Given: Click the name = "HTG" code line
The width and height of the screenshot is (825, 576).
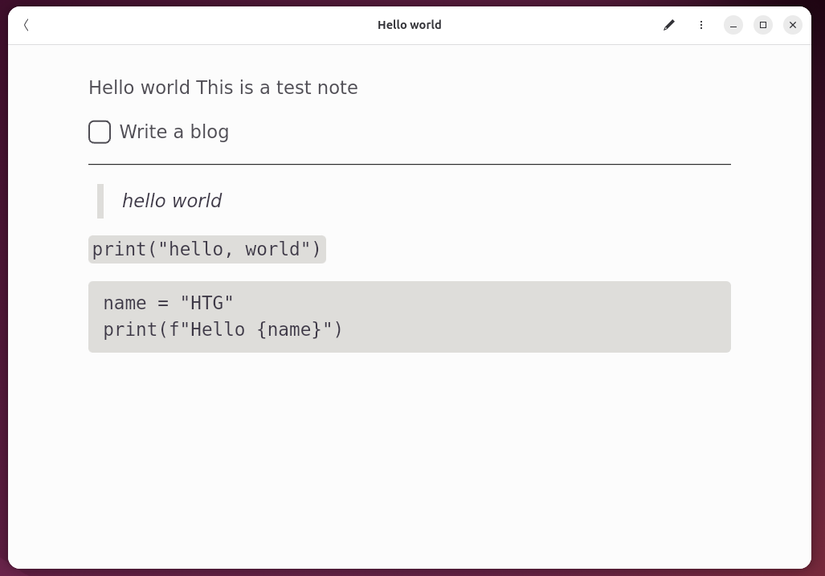Looking at the screenshot, I should tap(168, 303).
